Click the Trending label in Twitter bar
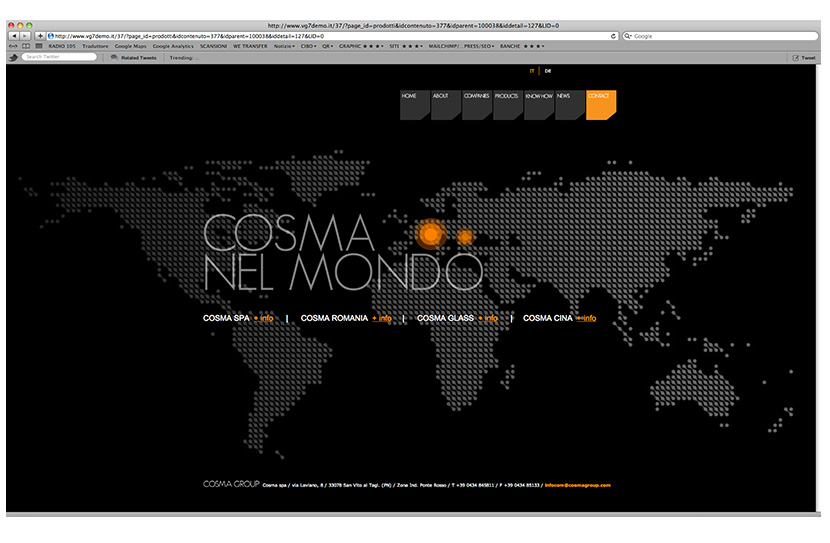This screenshot has width=830, height=543. coord(184,58)
